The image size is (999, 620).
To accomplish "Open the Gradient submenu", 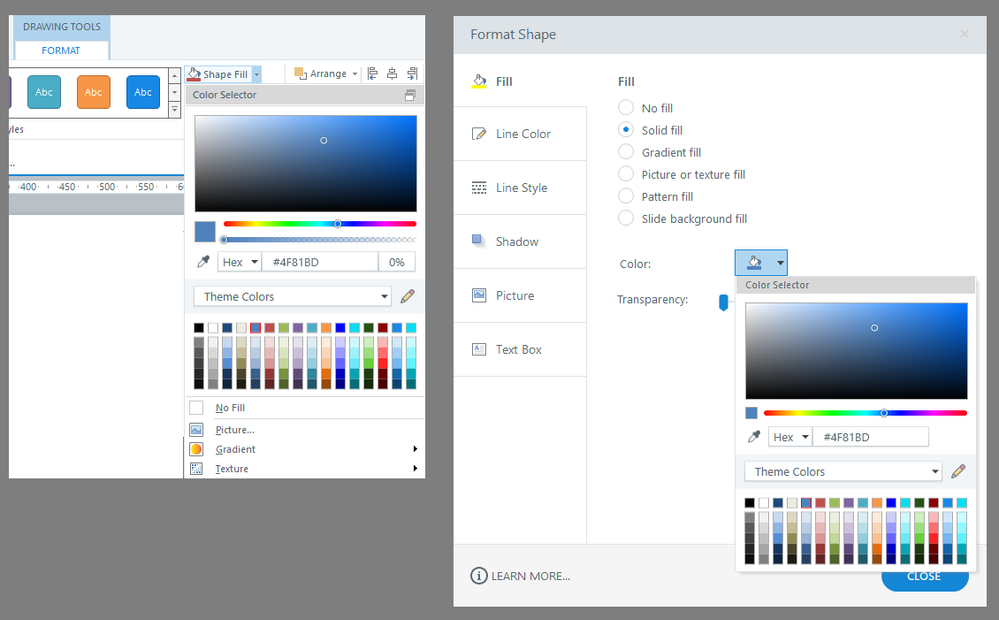I will (x=305, y=449).
